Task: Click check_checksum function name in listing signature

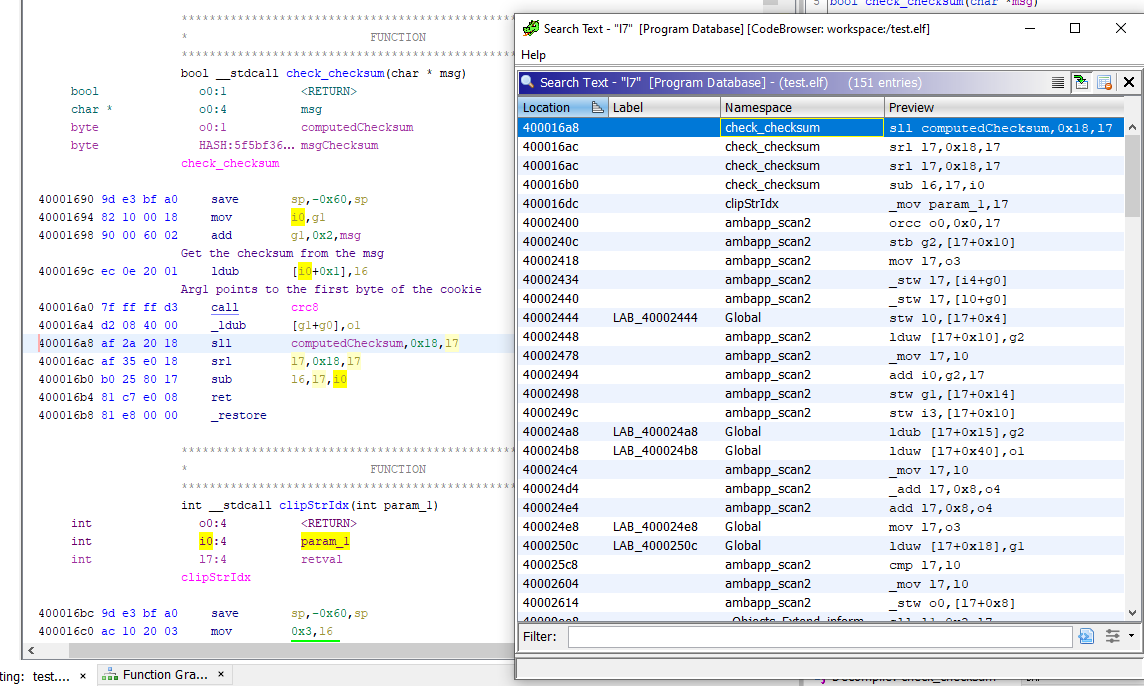Action: (335, 73)
